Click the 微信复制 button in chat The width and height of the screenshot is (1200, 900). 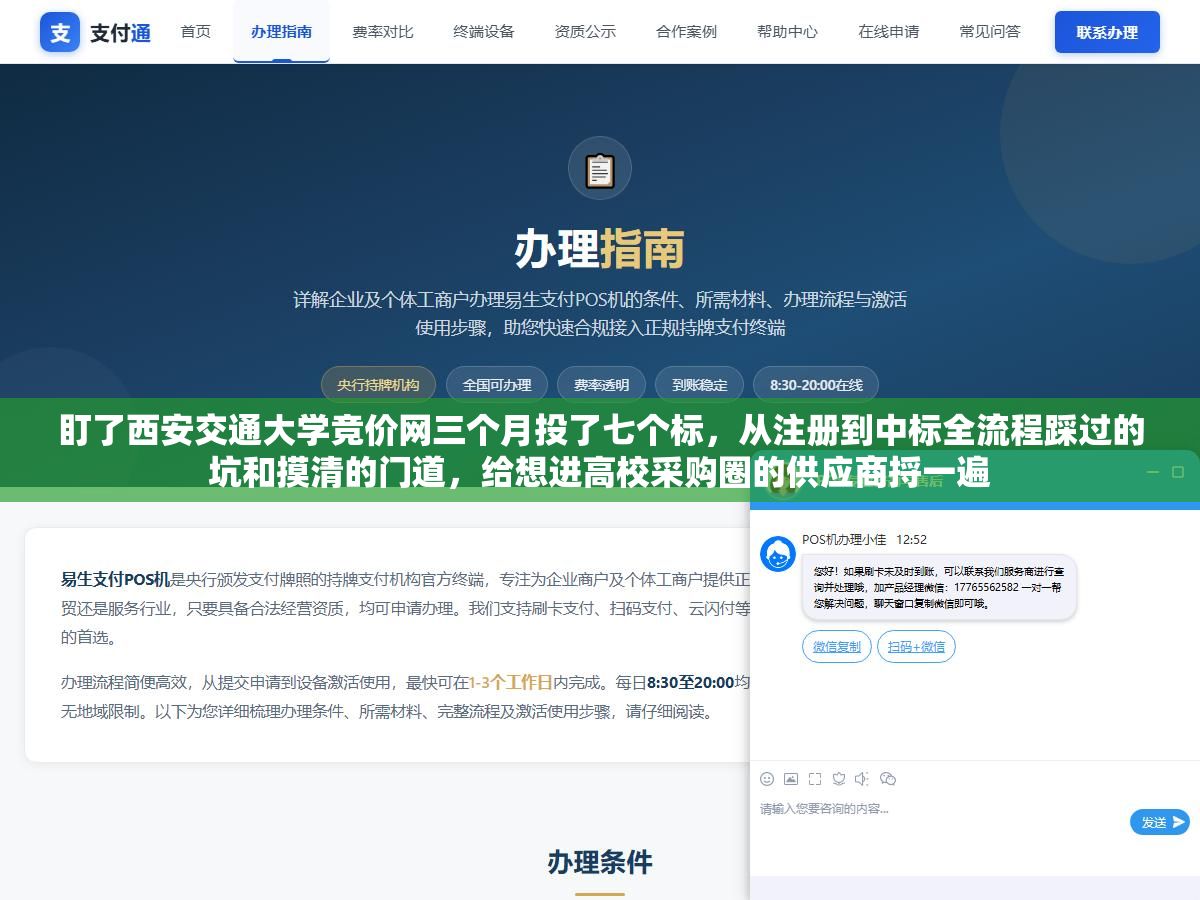click(x=837, y=647)
